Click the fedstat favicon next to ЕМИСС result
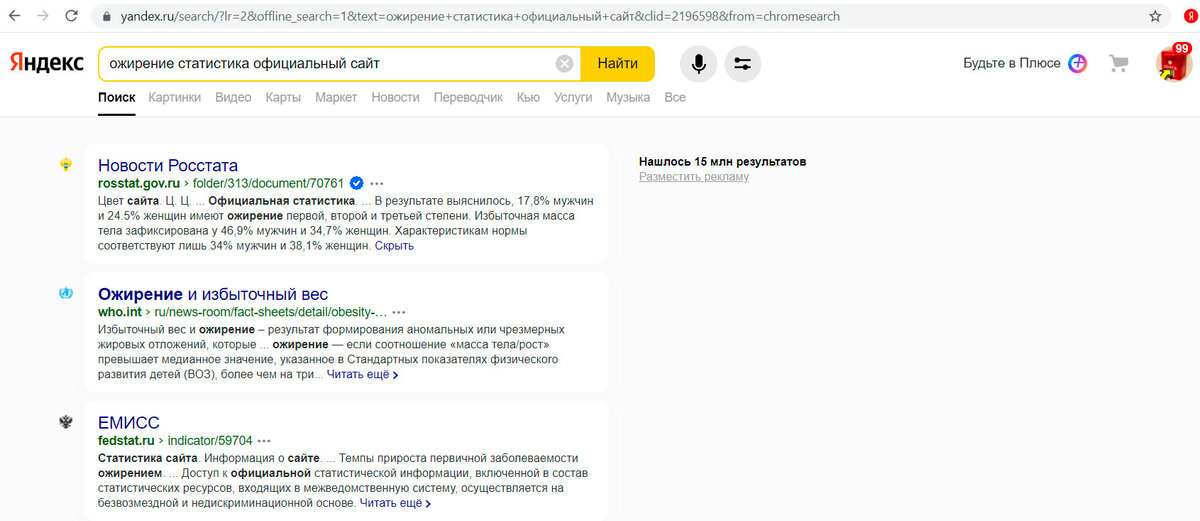Viewport: 1200px width, 521px height. [x=66, y=422]
